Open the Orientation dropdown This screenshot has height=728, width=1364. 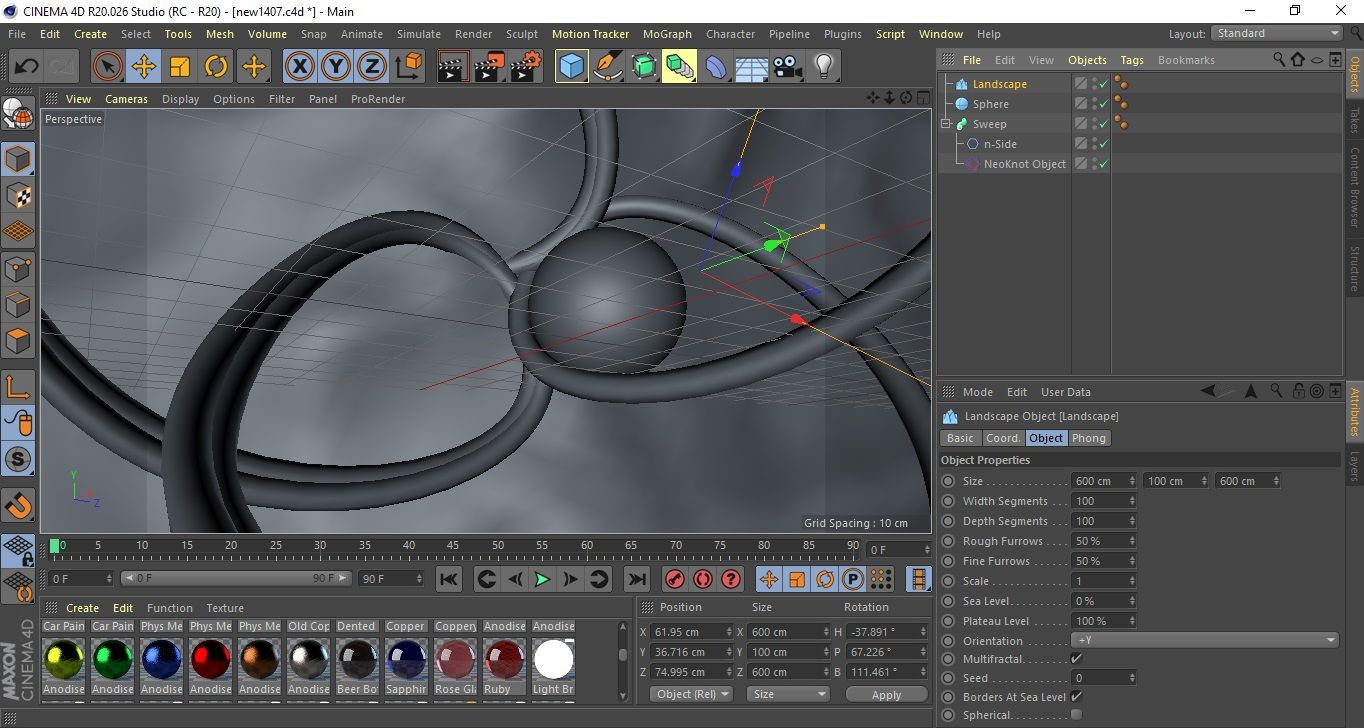(x=1204, y=641)
